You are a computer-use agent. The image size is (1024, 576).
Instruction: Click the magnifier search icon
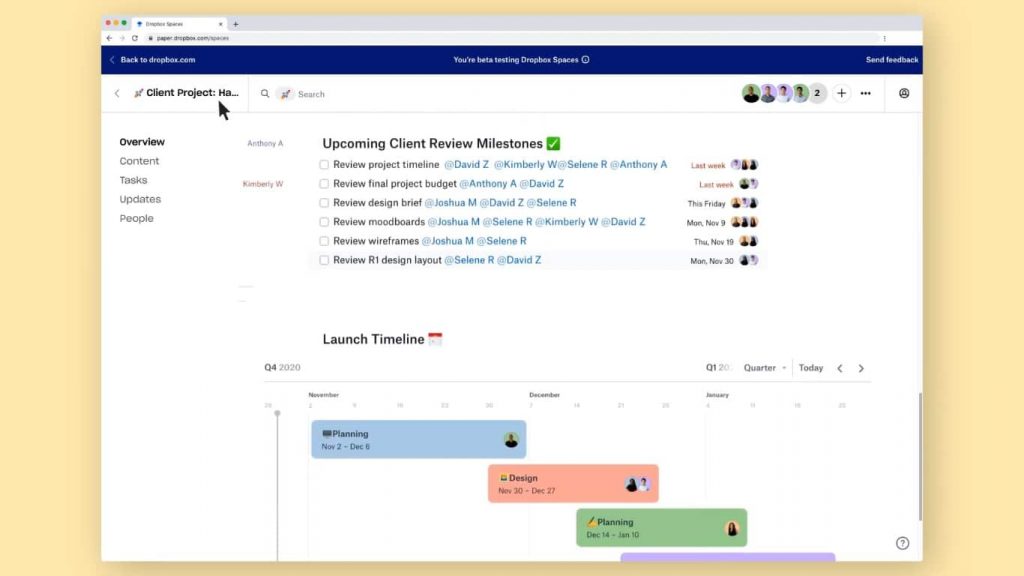tap(265, 94)
